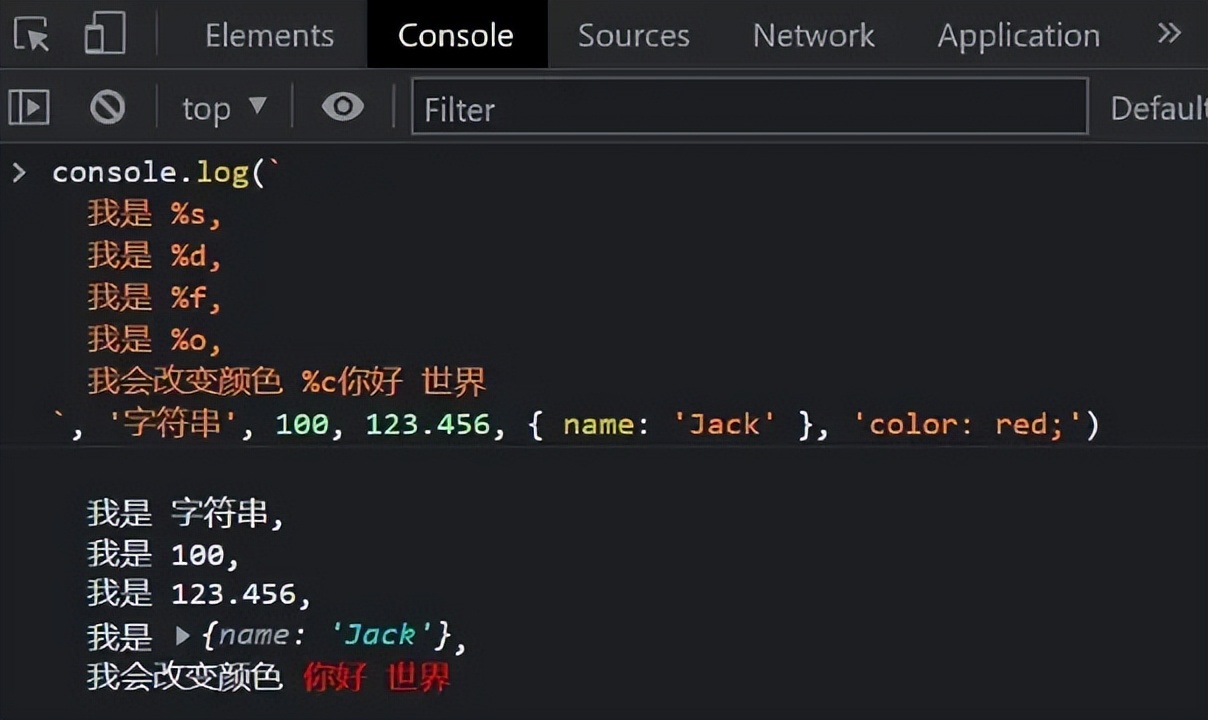1208x720 pixels.
Task: Click the 我是 %o, code line
Action: pos(153,339)
